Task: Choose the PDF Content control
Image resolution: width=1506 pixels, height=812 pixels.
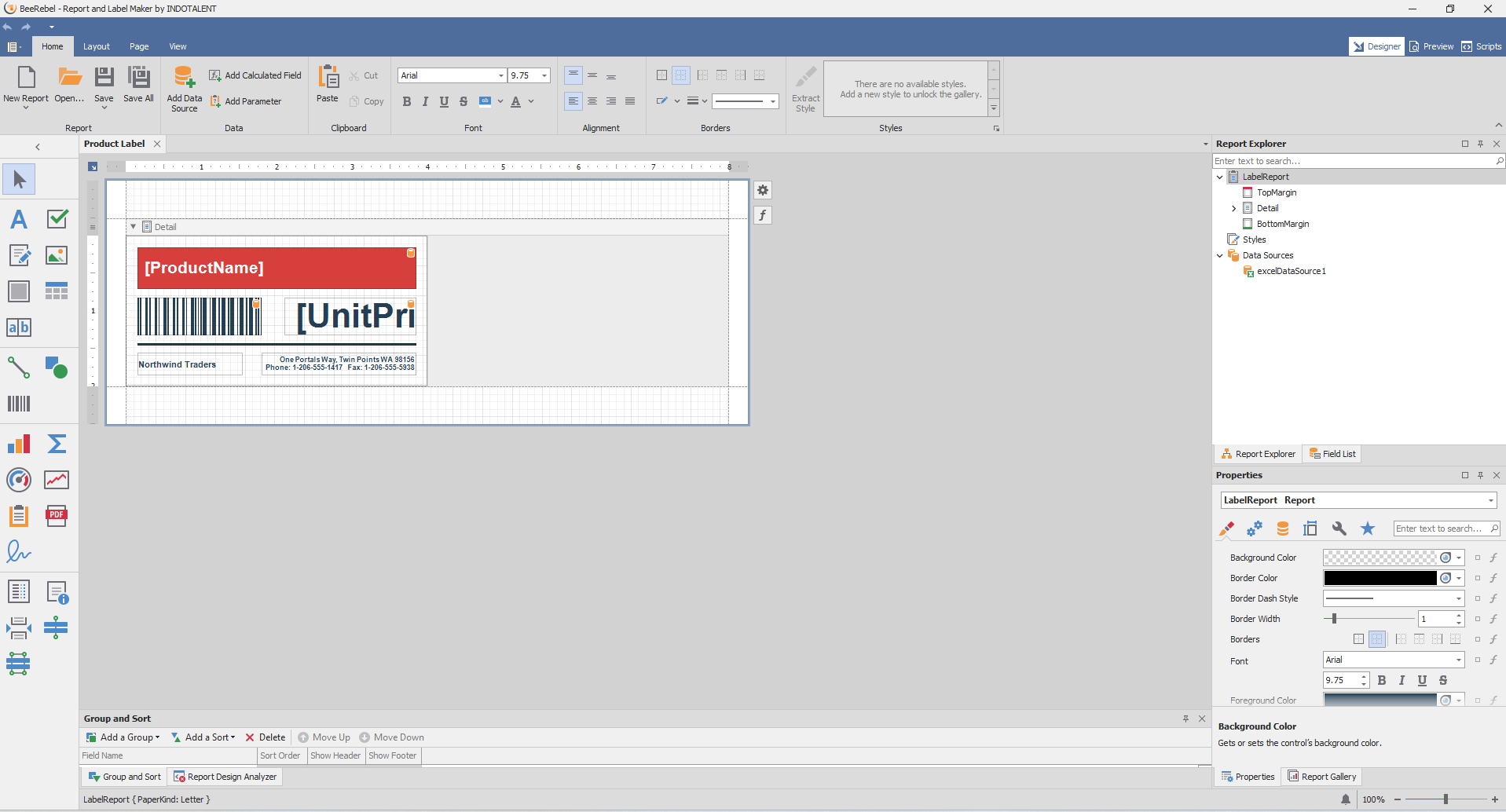Action: click(x=57, y=516)
